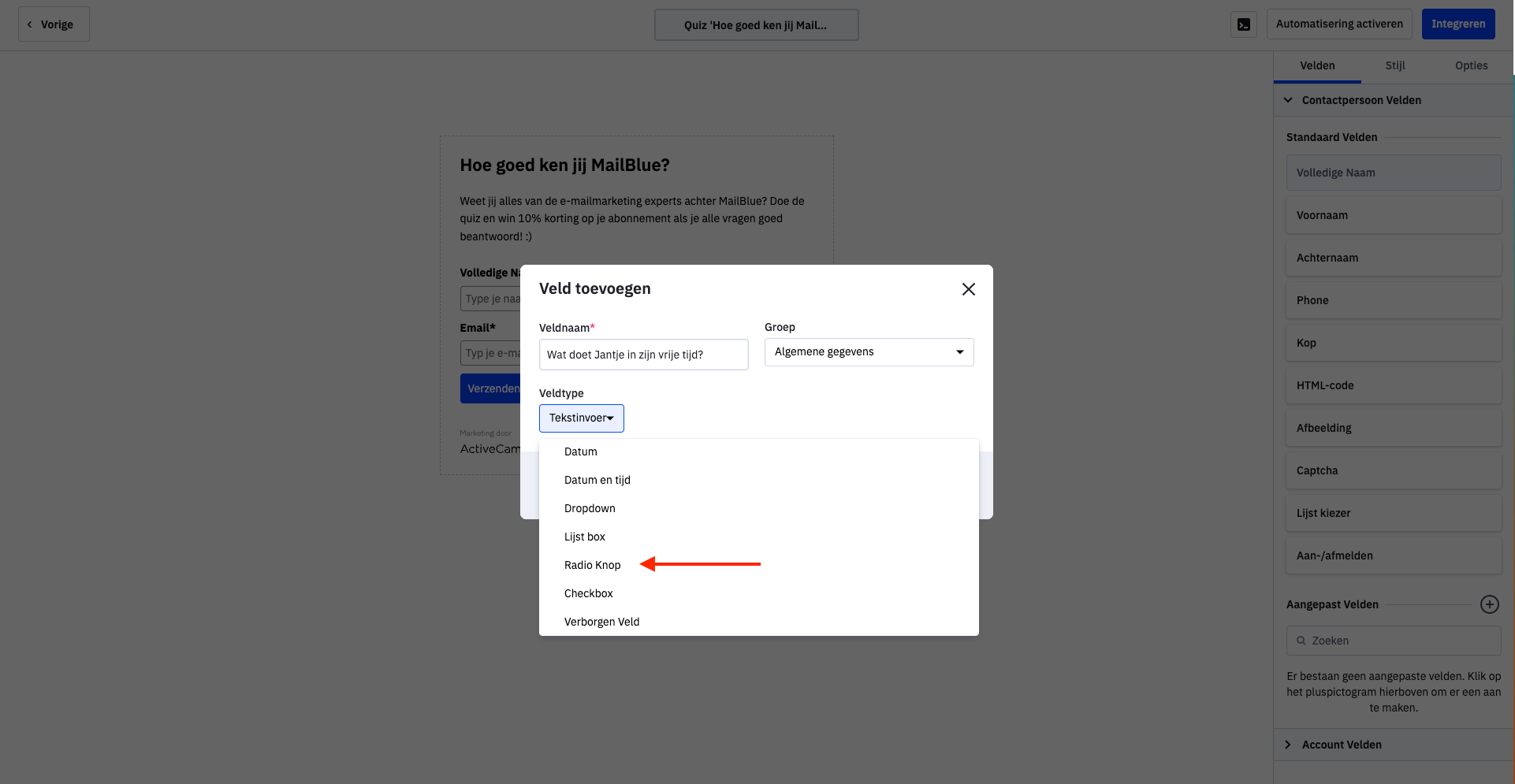Click the search magnifier in Zoeken field
Viewport: 1515px width, 784px height.
coord(1301,641)
